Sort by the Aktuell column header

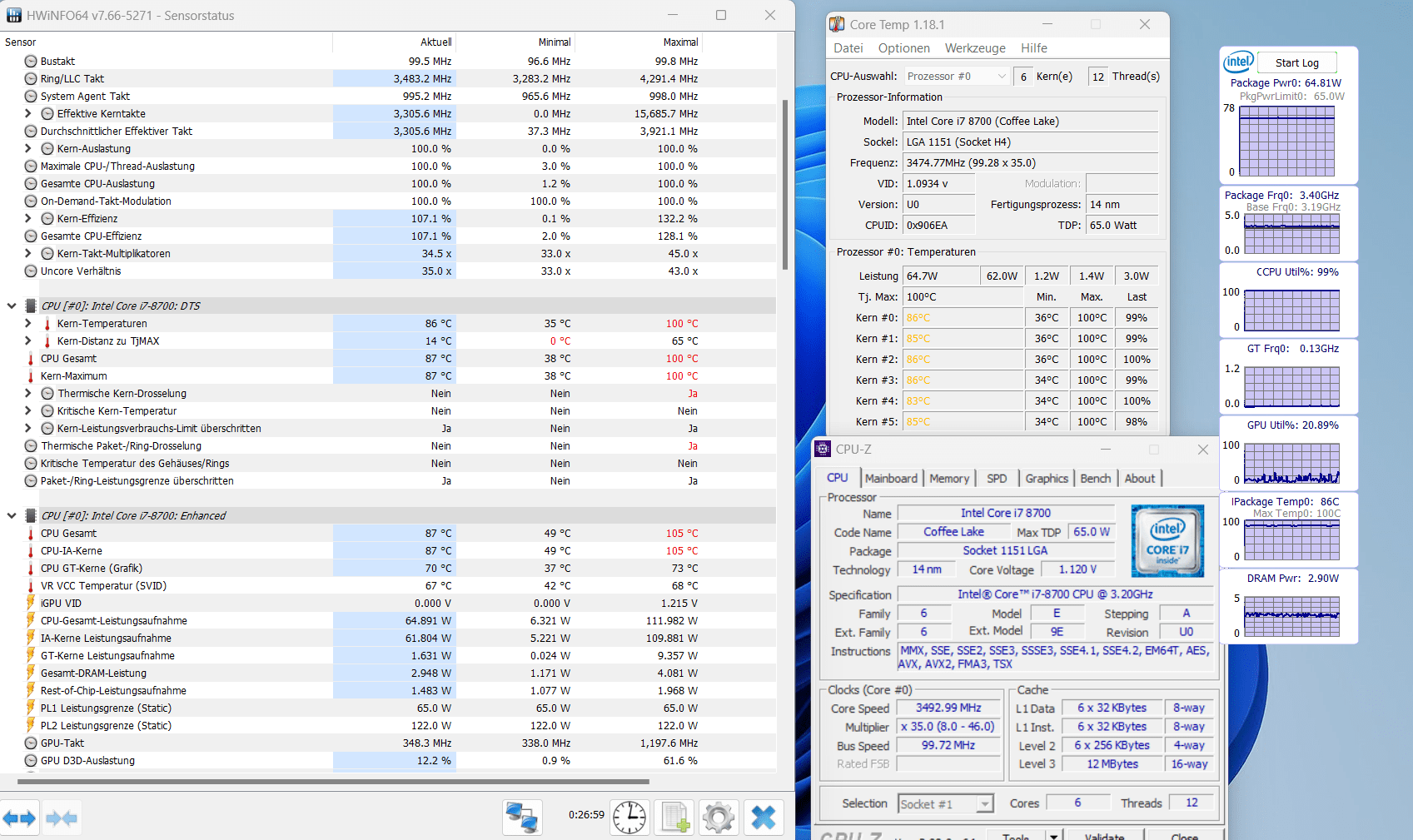click(395, 42)
